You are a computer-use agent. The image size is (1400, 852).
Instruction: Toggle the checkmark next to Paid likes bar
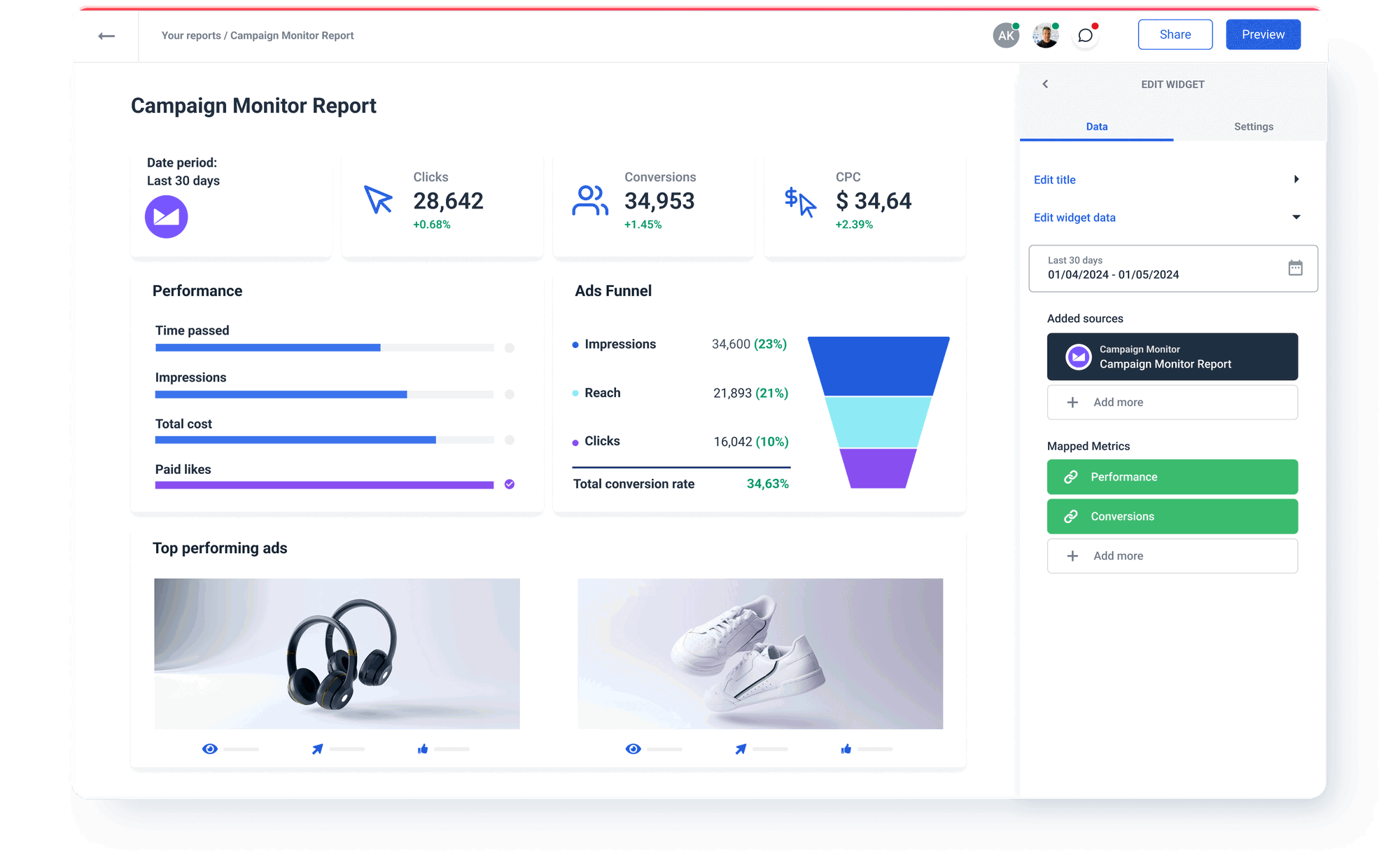pyautogui.click(x=510, y=484)
